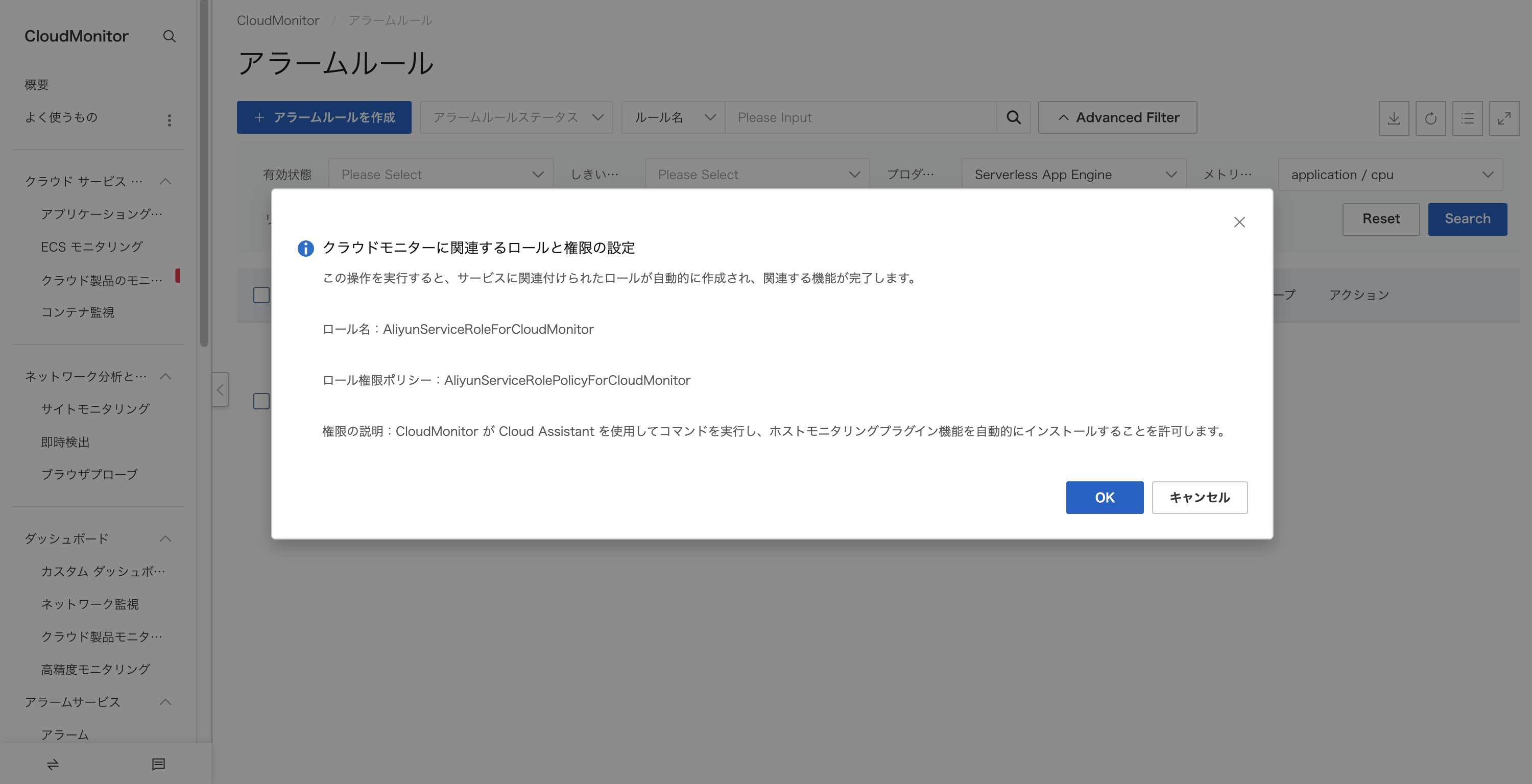Viewport: 1532px width, 784px height.
Task: Collapse the ダッシュボード sidebar section
Action: click(165, 538)
